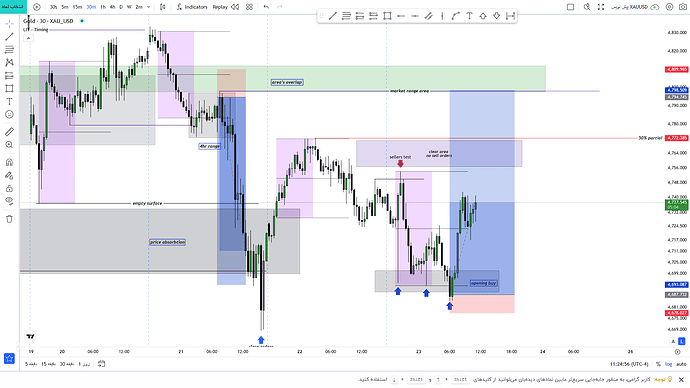Click the blue star favorites button
Screen dimensions: 690x388
[x=9, y=359]
